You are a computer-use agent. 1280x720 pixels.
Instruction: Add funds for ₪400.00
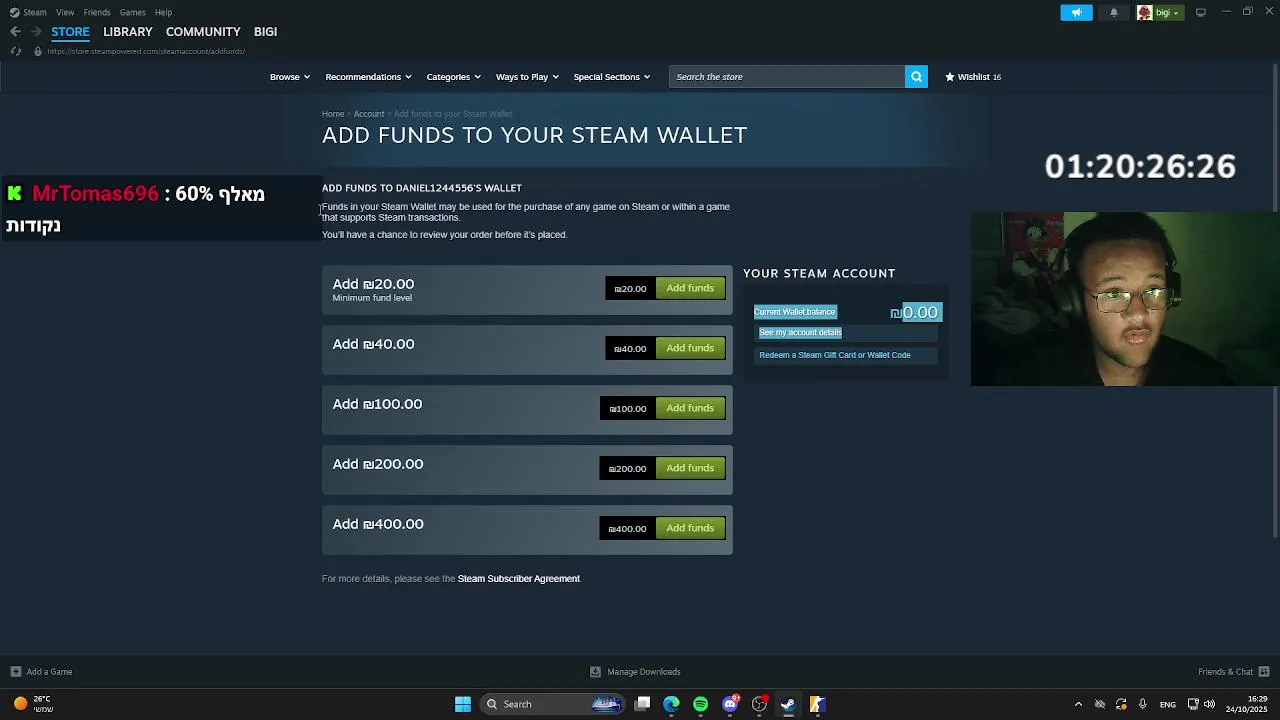coord(690,529)
